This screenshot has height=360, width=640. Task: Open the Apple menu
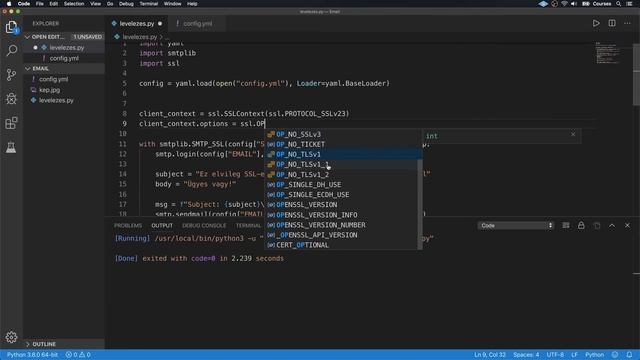(9, 4)
